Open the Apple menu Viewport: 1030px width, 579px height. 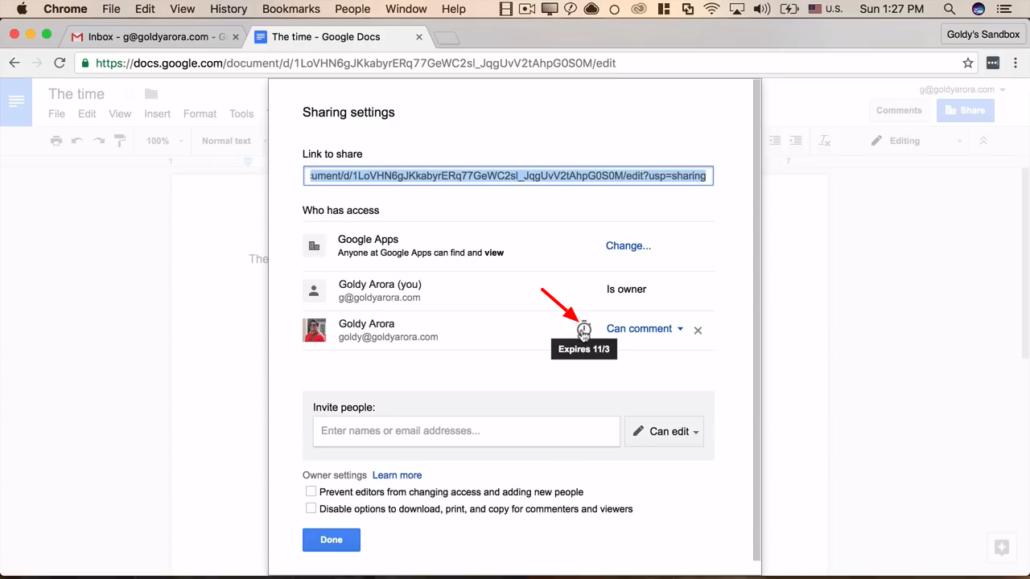pos(22,9)
